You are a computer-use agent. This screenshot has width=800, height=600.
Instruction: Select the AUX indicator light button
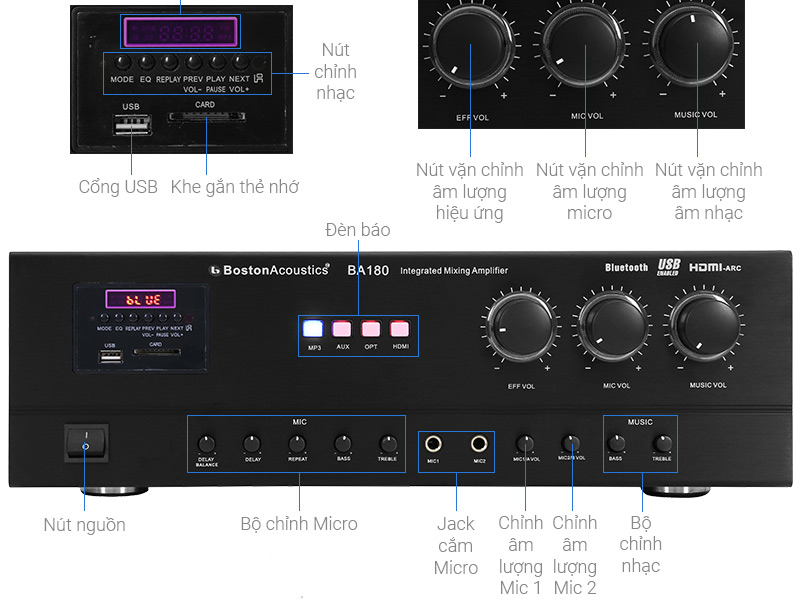pyautogui.click(x=342, y=329)
